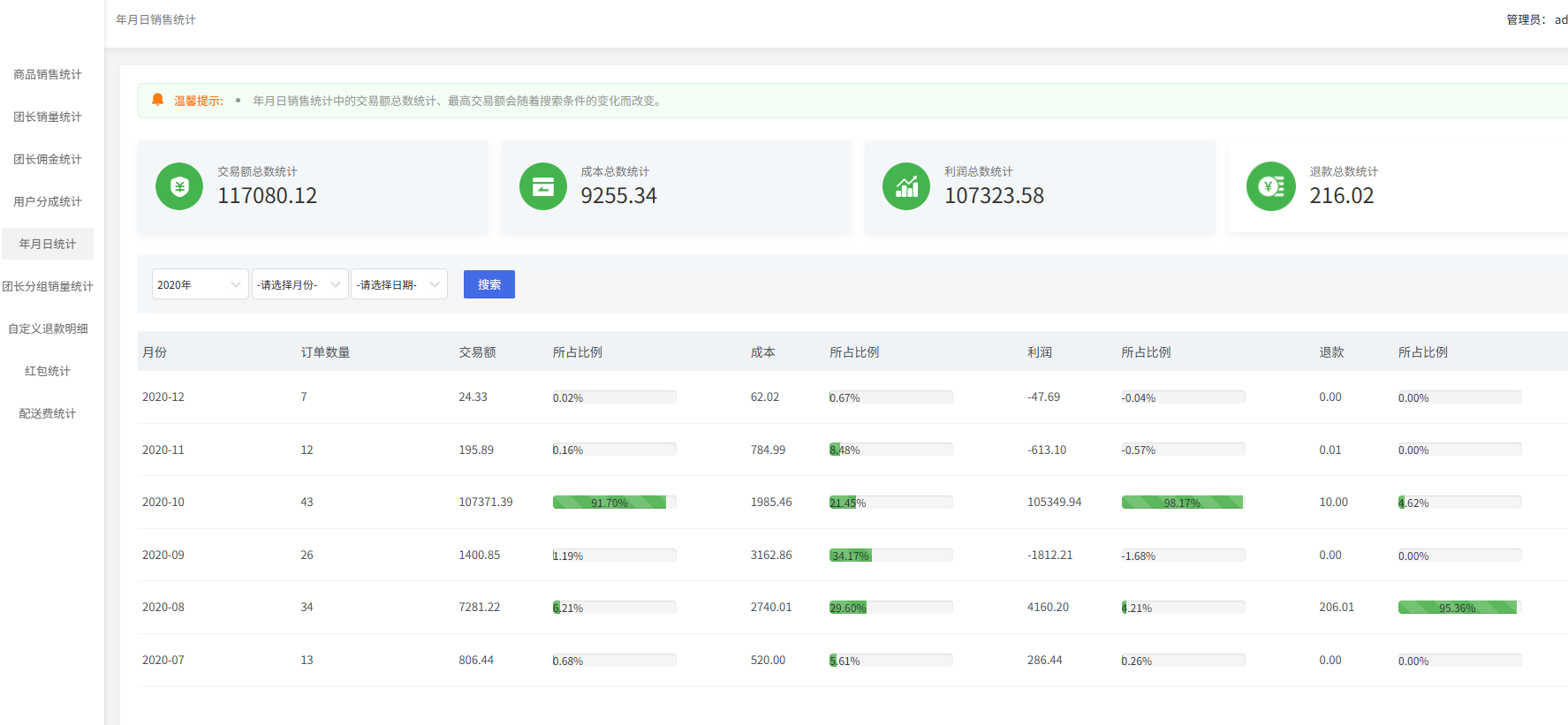Open the 请选择日期 date dropdown
This screenshot has width=1568, height=725.
point(398,284)
